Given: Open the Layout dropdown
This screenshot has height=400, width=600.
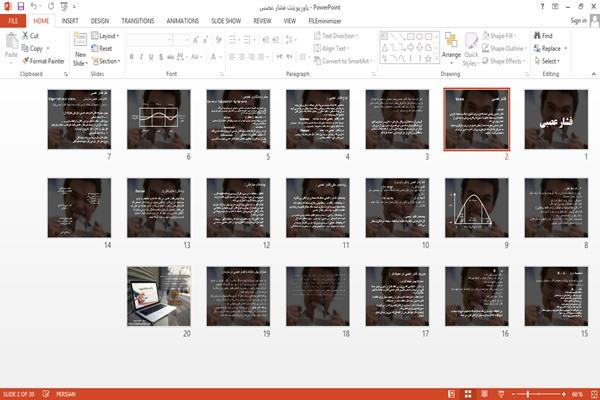Looking at the screenshot, I should (x=105, y=36).
